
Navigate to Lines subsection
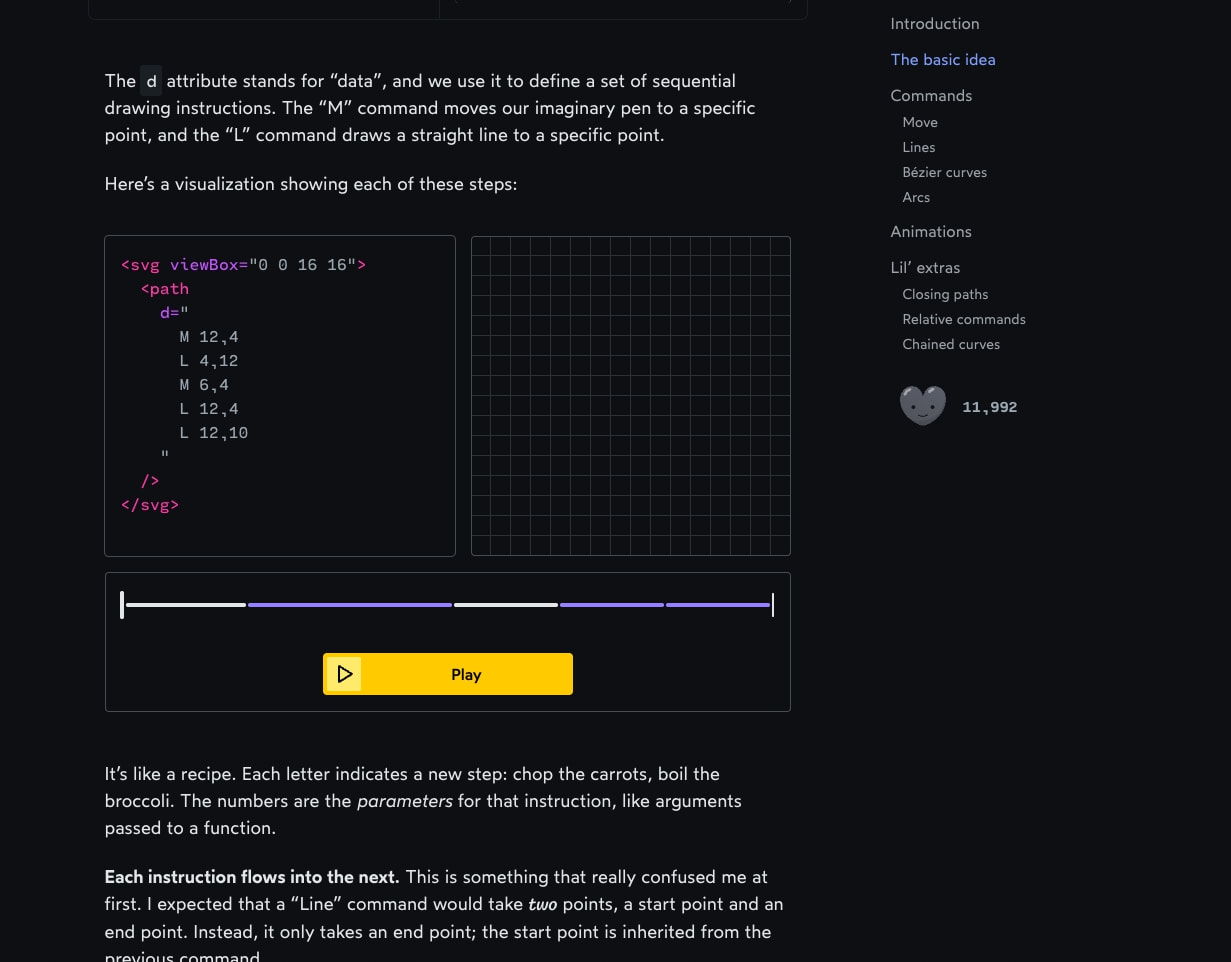[919, 147]
